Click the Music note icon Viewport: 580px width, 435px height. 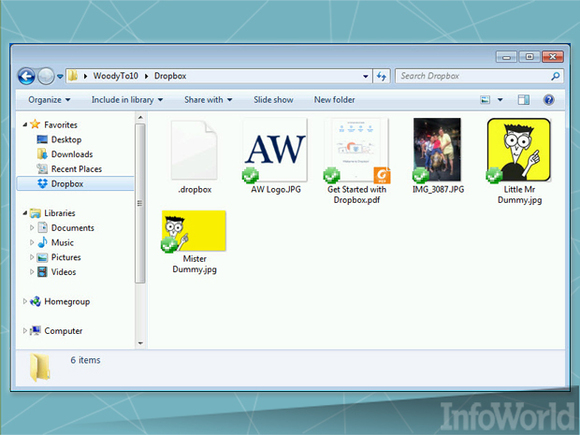[43, 242]
